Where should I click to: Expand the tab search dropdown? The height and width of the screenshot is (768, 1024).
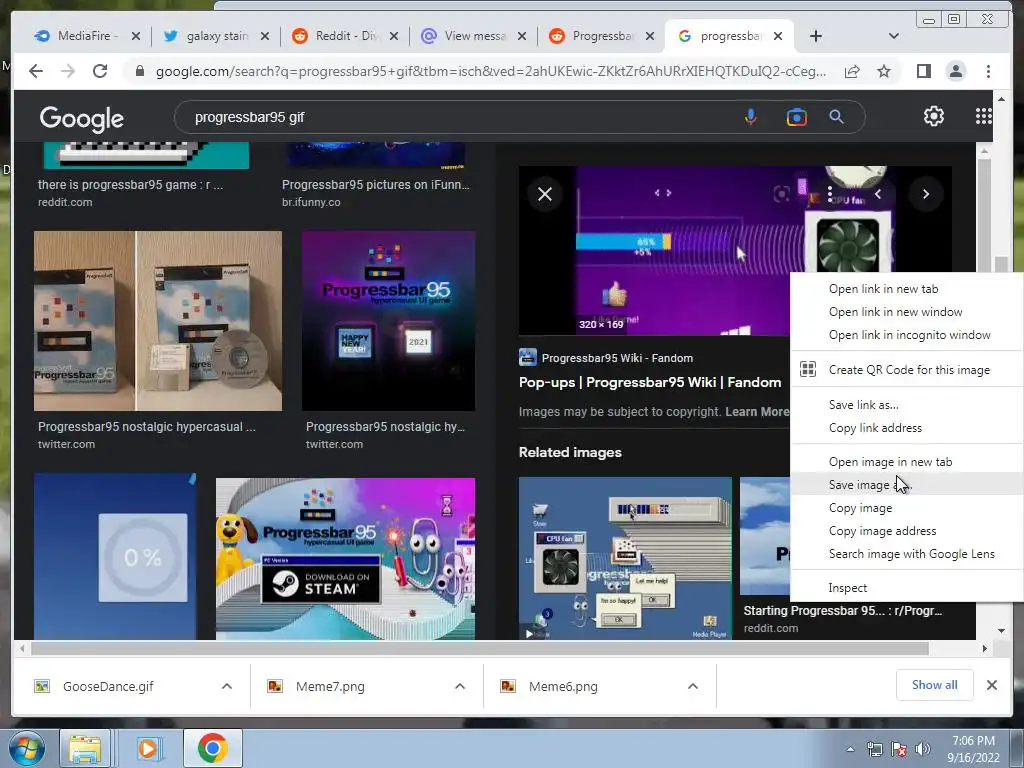(894, 37)
